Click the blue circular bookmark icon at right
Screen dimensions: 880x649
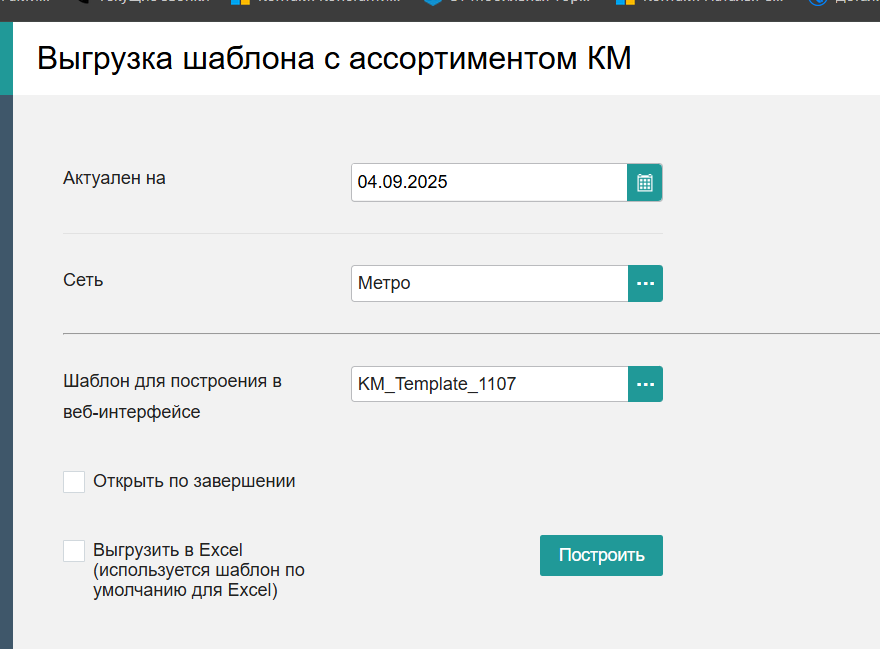(818, 2)
